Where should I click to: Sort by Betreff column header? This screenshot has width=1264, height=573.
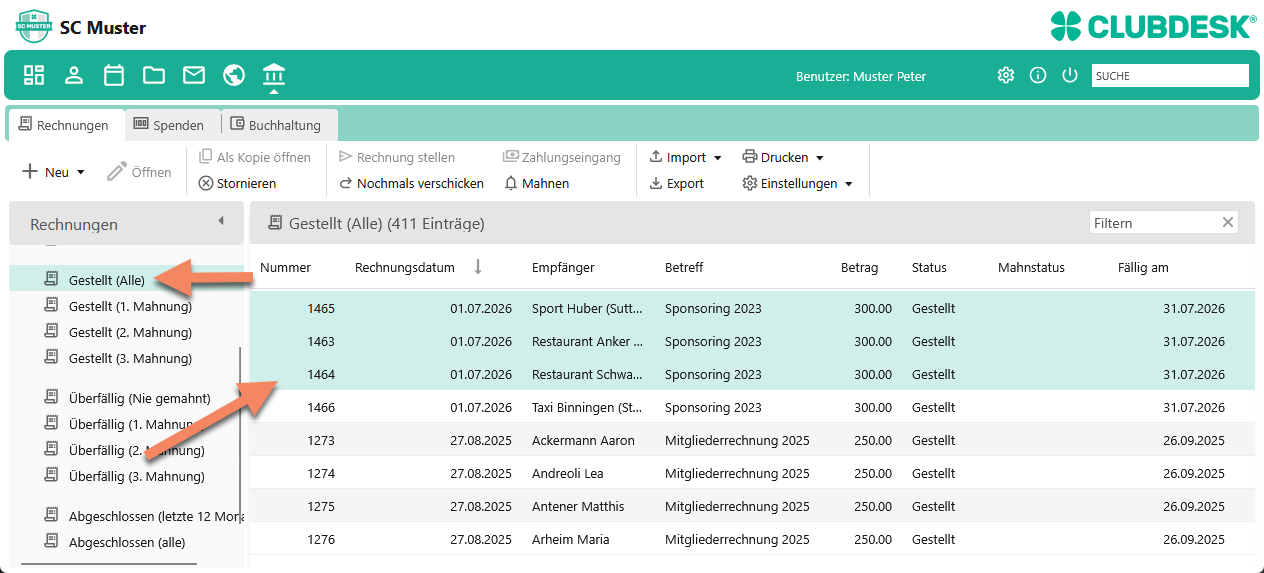click(x=684, y=267)
